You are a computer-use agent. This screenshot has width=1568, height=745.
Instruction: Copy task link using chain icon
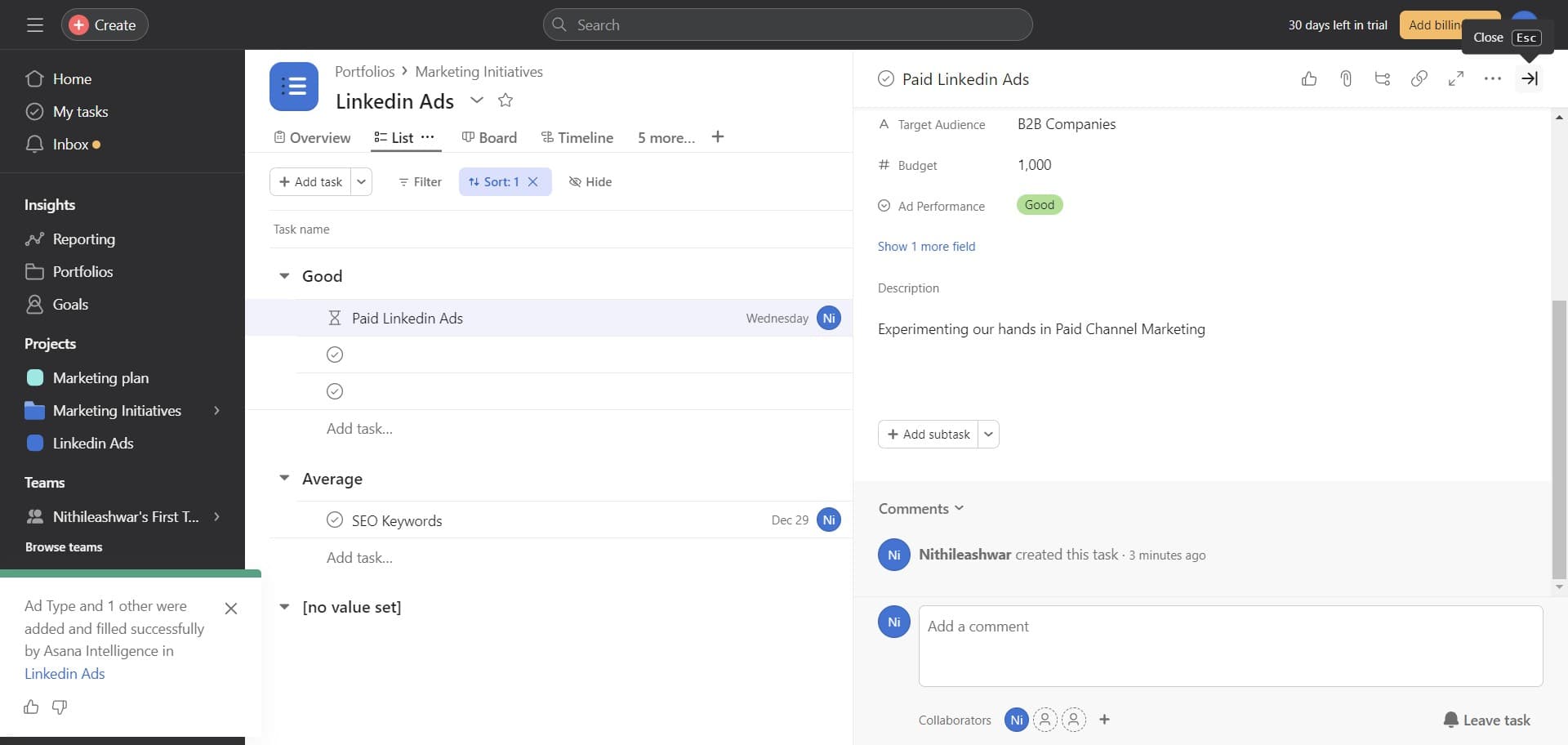click(1419, 78)
